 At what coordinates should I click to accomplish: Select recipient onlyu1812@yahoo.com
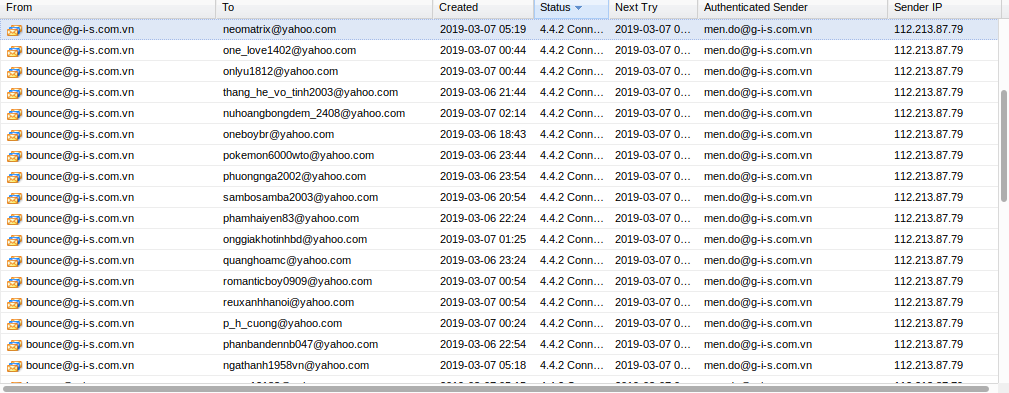click(280, 71)
